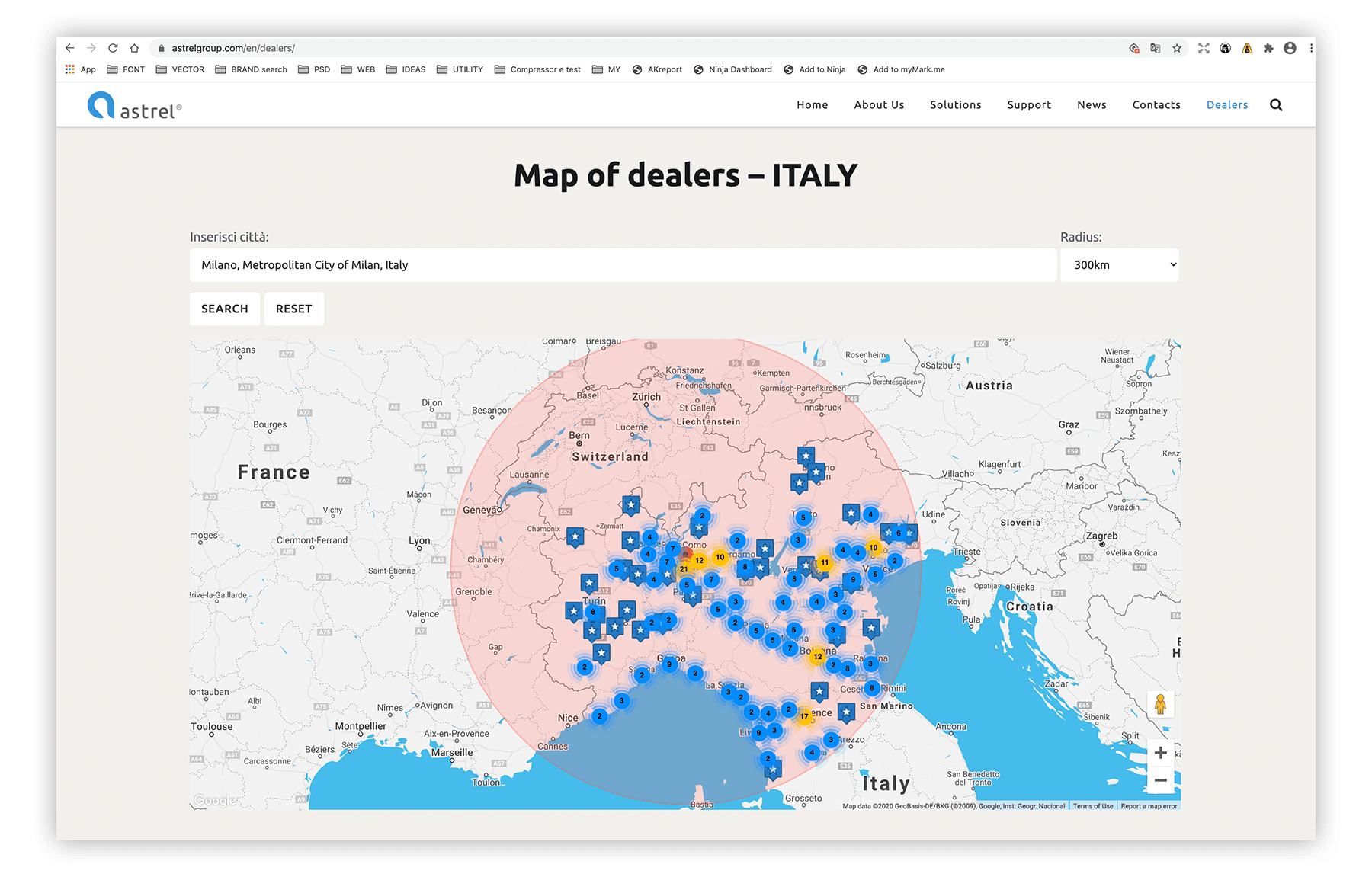Image resolution: width=1372 pixels, height=877 pixels.
Task: Click the Add to Ninja bookmark
Action: pyautogui.click(x=815, y=69)
